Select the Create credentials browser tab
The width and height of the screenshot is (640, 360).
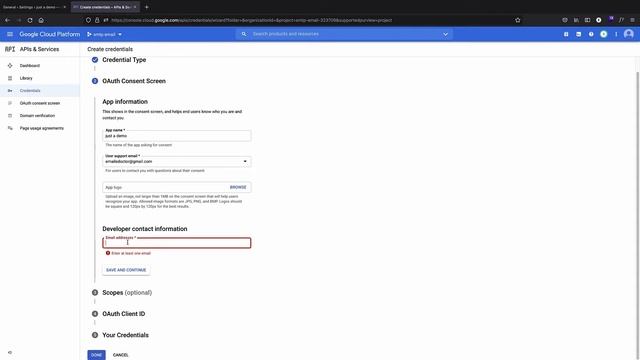click(x=105, y=7)
